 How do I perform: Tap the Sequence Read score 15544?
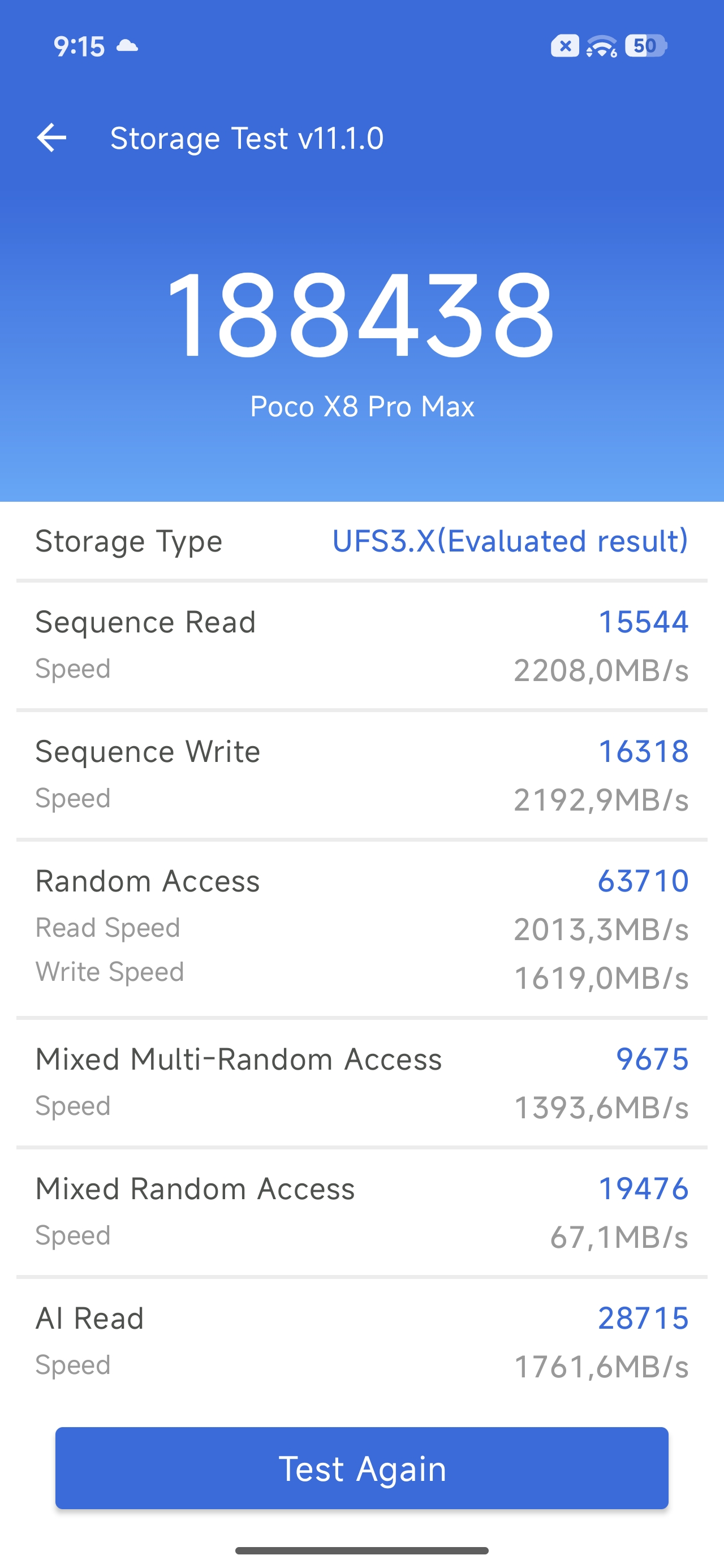click(643, 622)
